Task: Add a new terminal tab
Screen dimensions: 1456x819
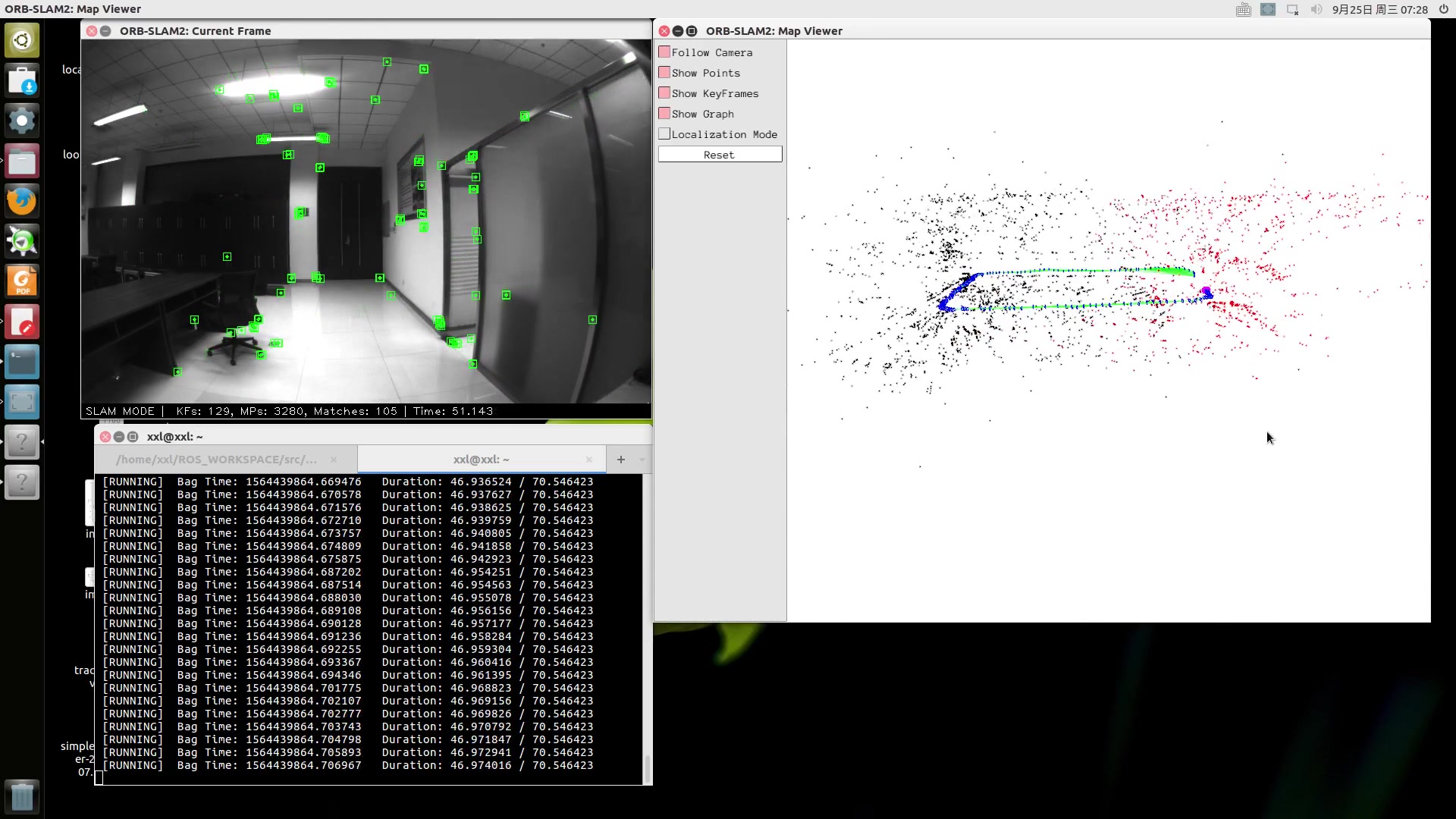Action: point(621,460)
